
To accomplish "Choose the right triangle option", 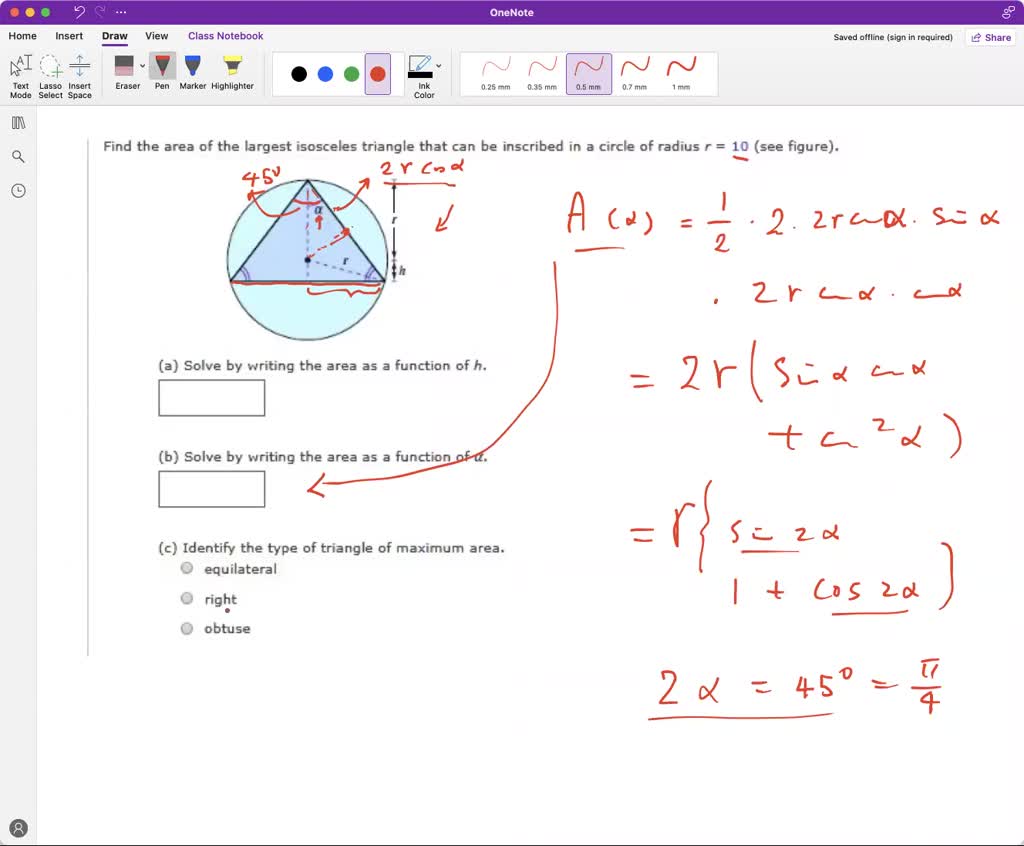I will click(x=186, y=598).
